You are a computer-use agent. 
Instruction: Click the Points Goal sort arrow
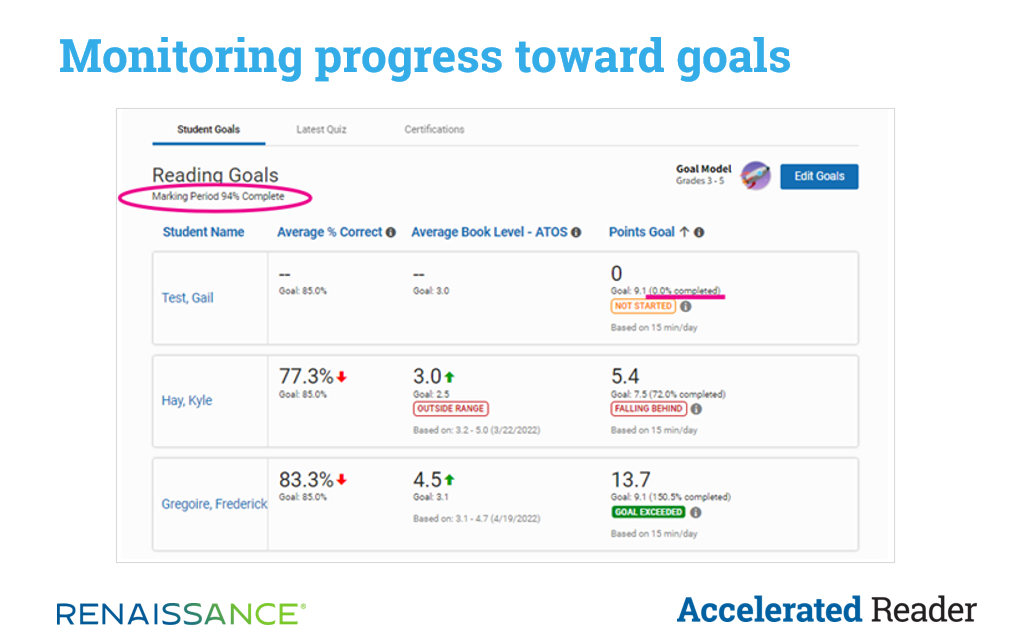(x=684, y=232)
